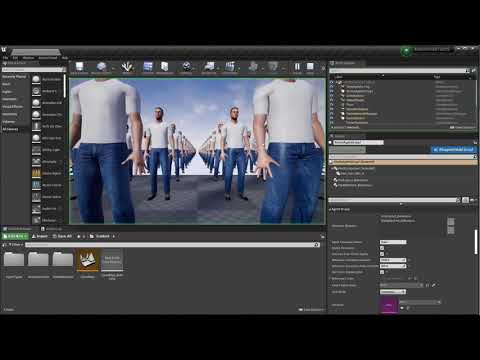Select the Geometry actor category

[x=10, y=114]
